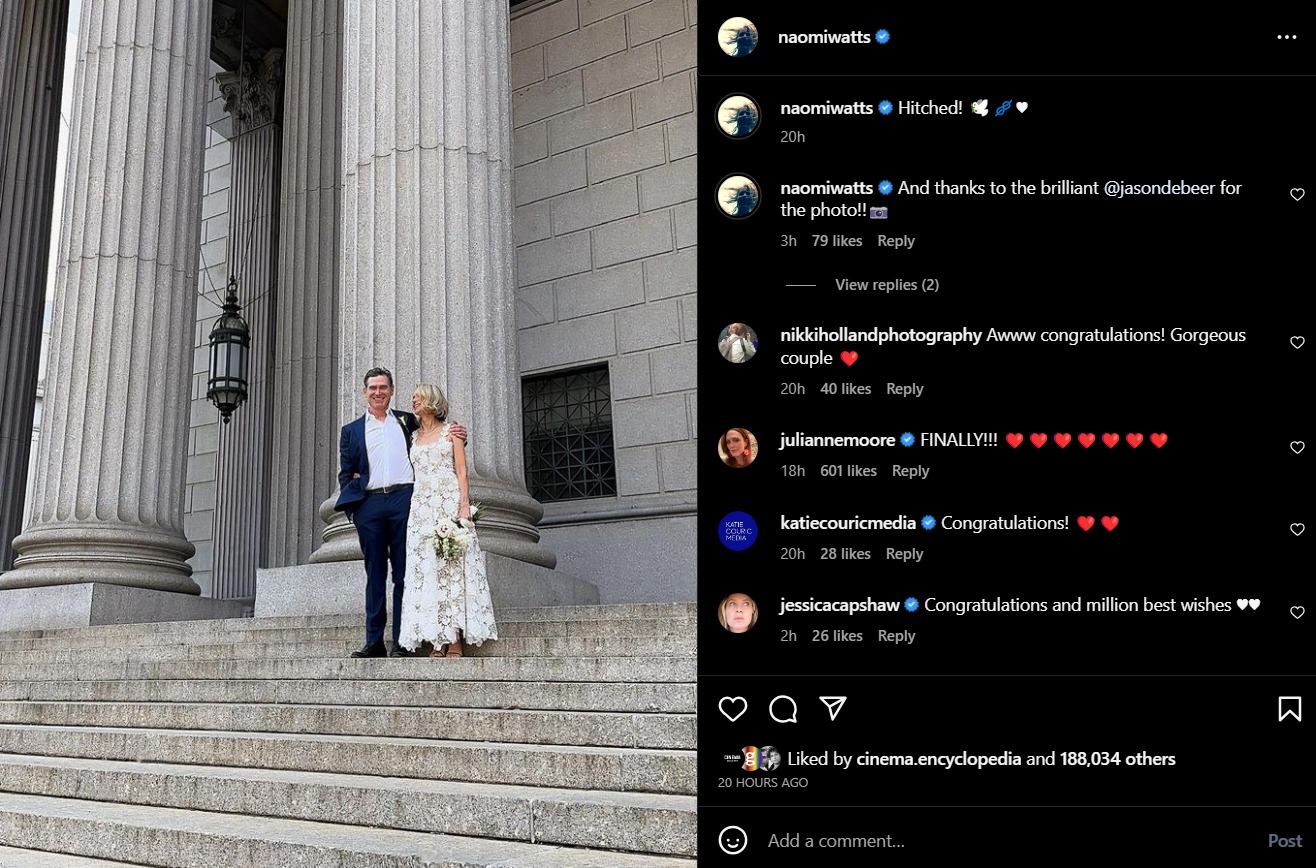
Task: Open emoji picker in comment box
Action: point(733,840)
